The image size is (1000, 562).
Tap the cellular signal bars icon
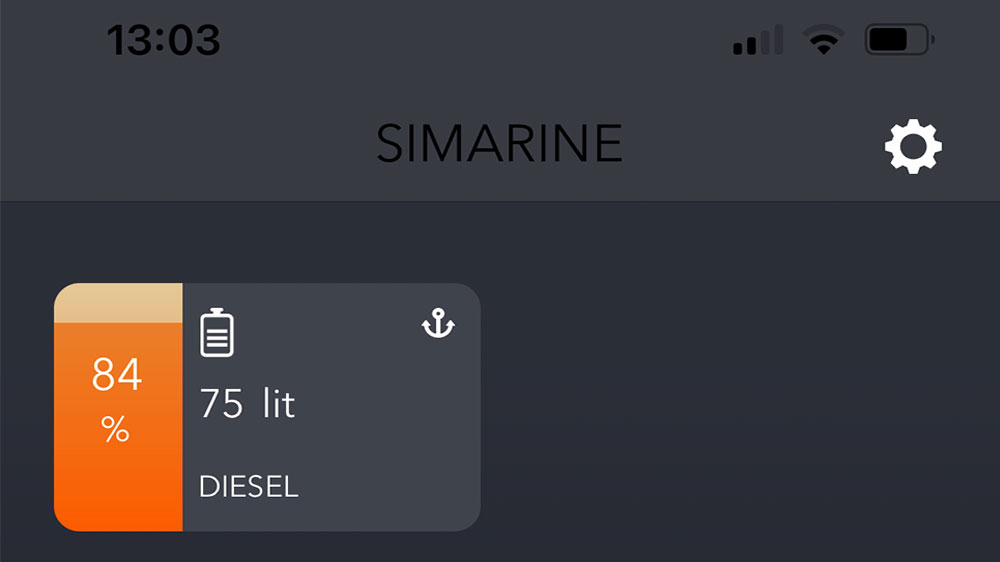758,41
